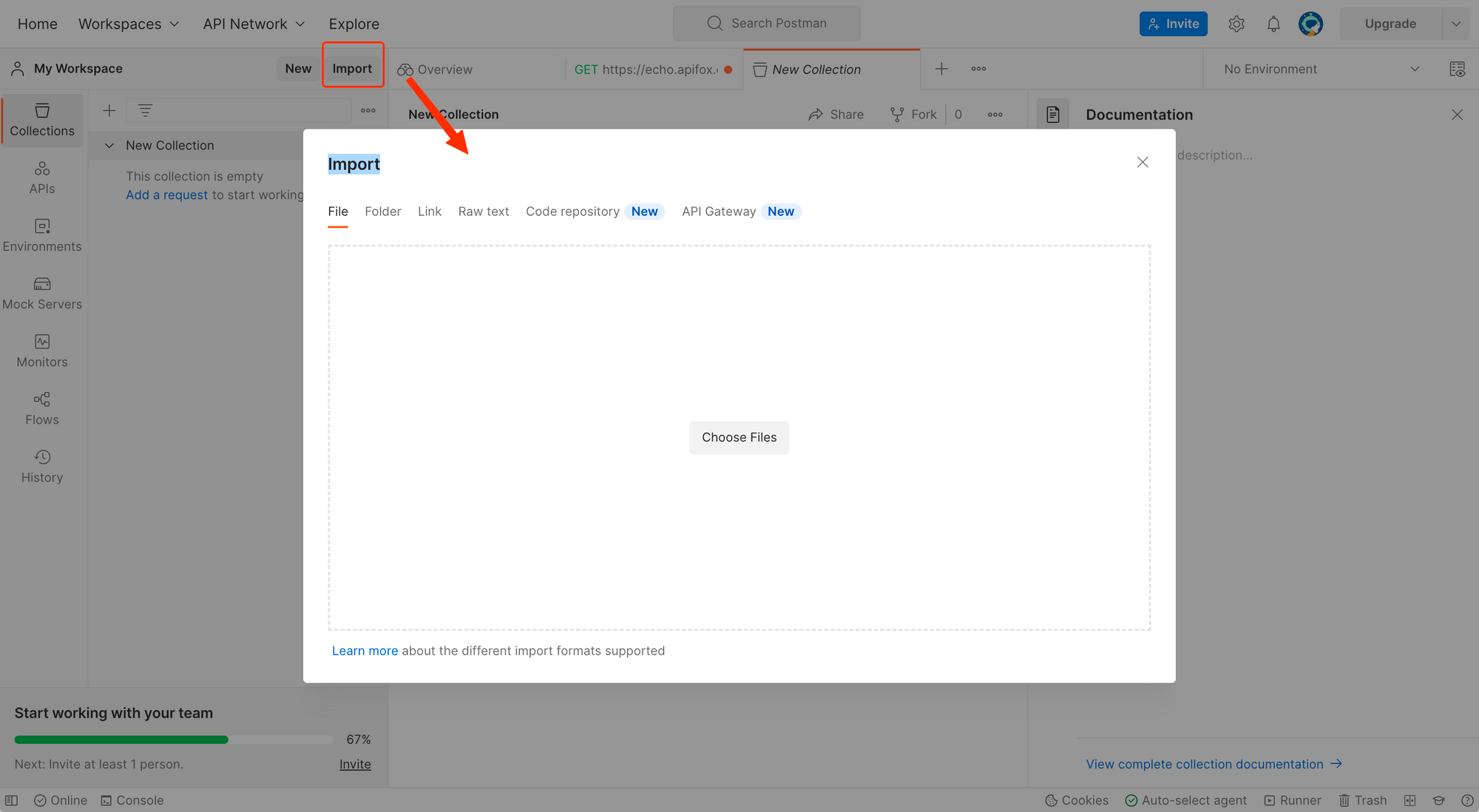
Task: Open the Bootcamp icon in status bar
Action: coord(1439,800)
